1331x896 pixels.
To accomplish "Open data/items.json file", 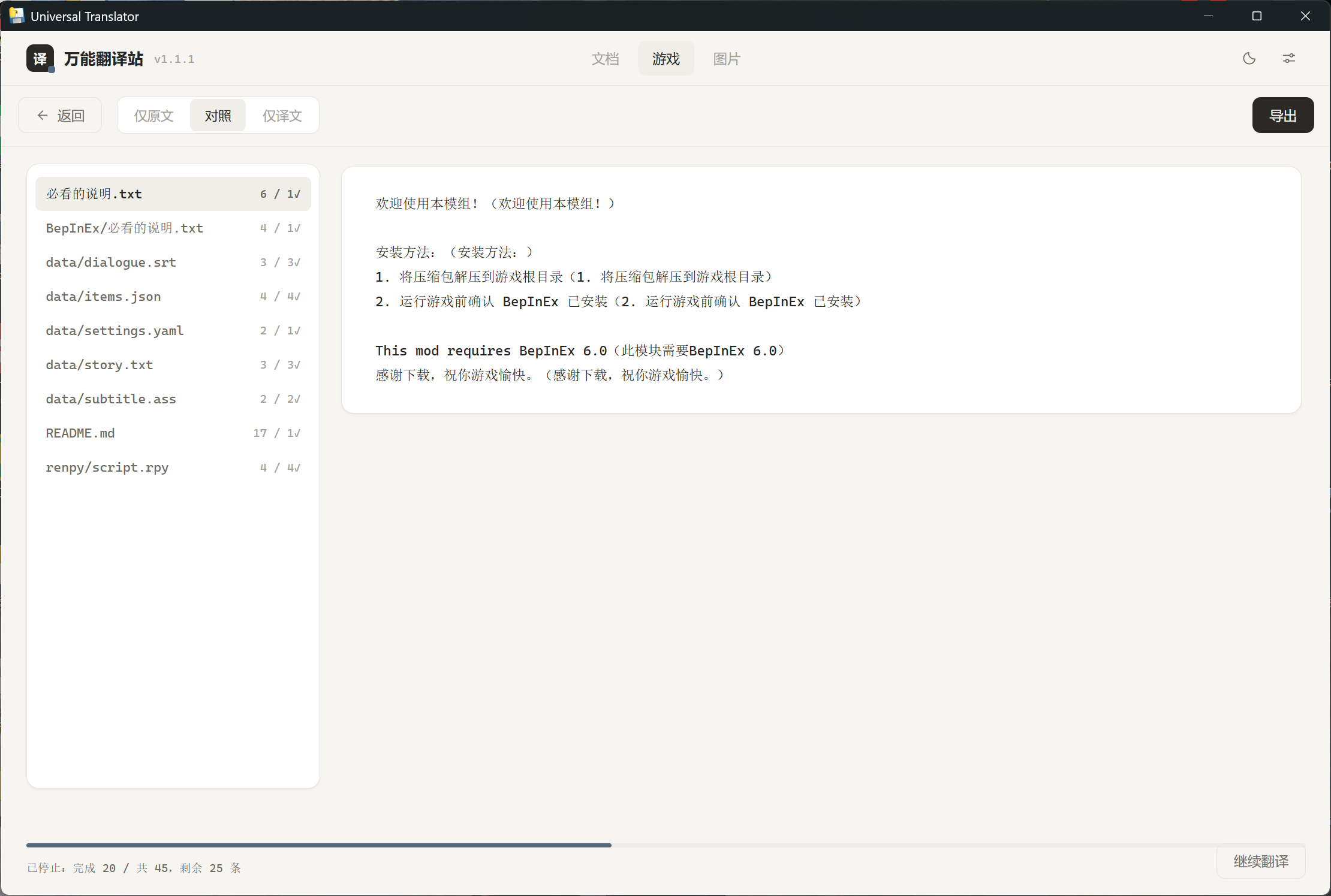I will click(173, 296).
